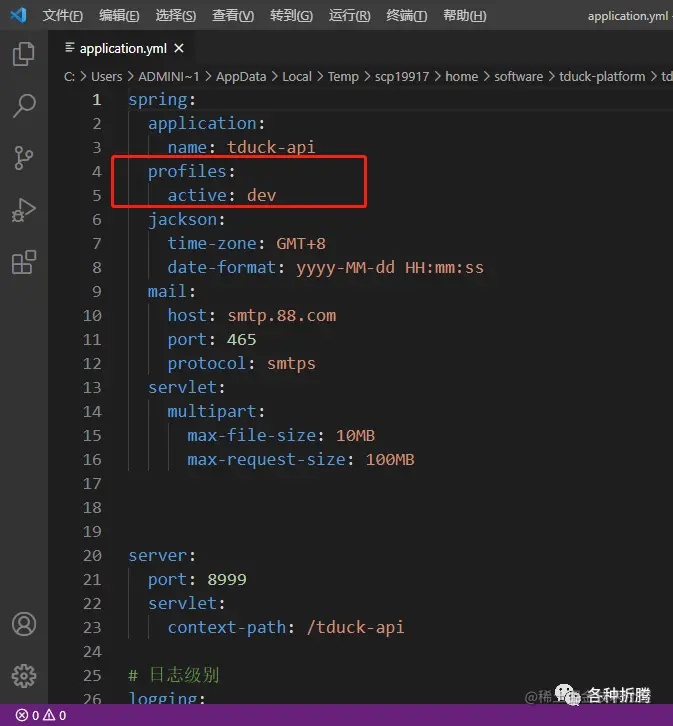Screen dimensions: 673x726
Task: Click the '/tduck-api' context-path value
Action: tap(355, 627)
